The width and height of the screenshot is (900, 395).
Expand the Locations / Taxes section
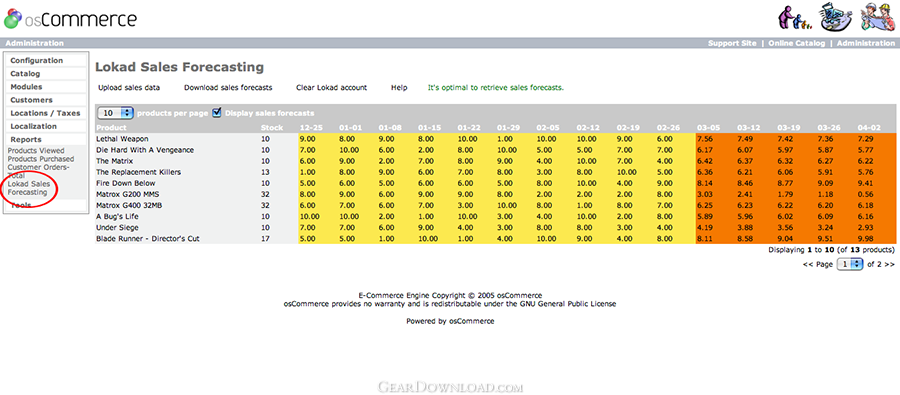click(46, 113)
